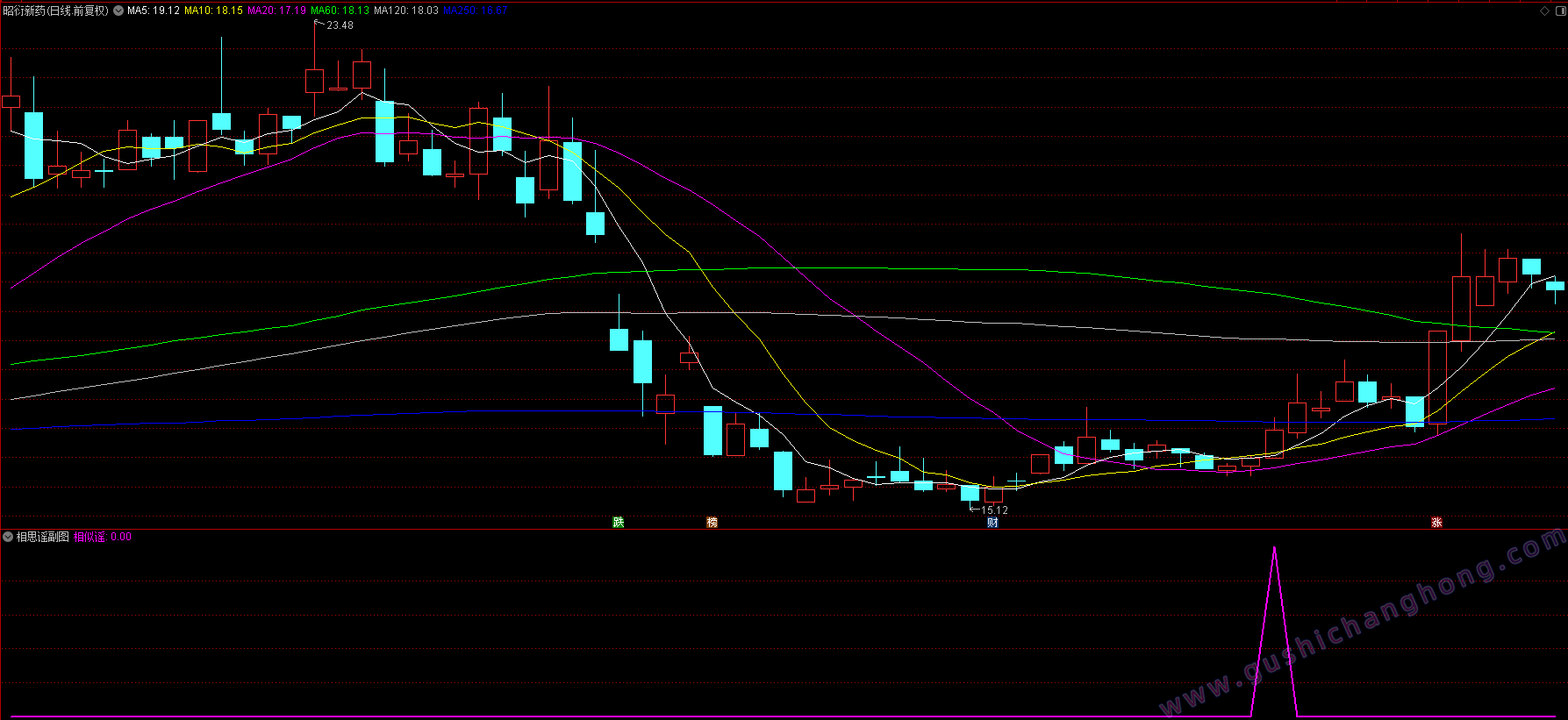
Task: Click the candle at the 23.48 high
Action: 314,81
